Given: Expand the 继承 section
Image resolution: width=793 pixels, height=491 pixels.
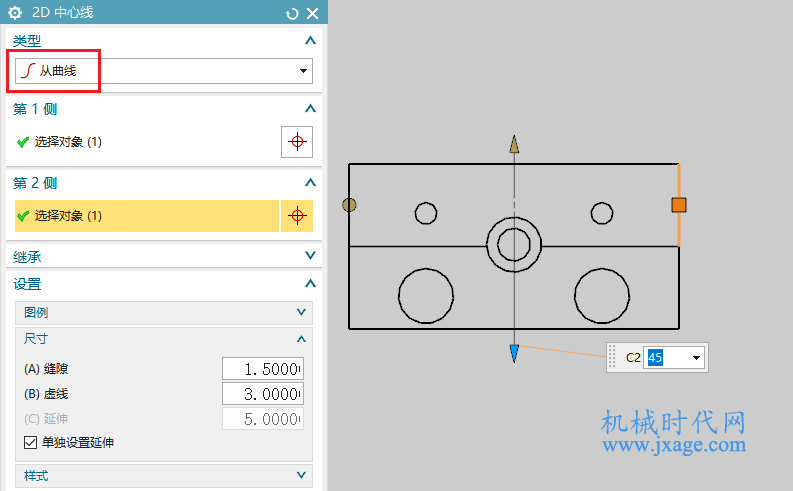Looking at the screenshot, I should pos(311,255).
